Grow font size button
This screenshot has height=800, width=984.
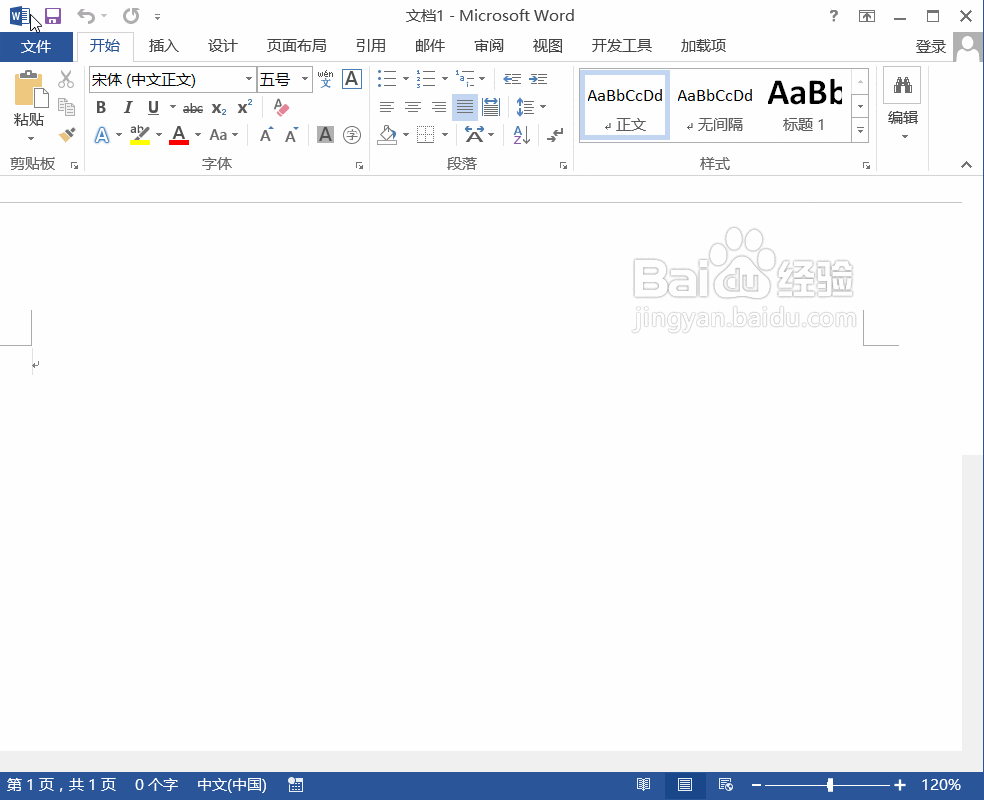pyautogui.click(x=267, y=134)
